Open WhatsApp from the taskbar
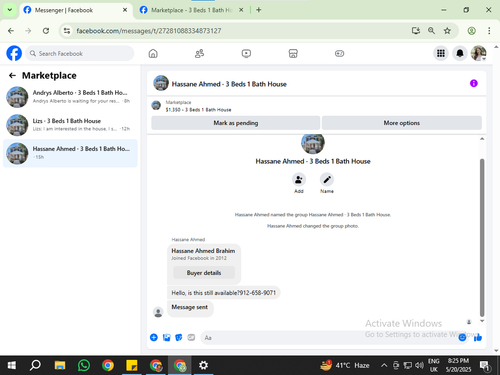Viewport: 500px width, 375px height. point(84,365)
